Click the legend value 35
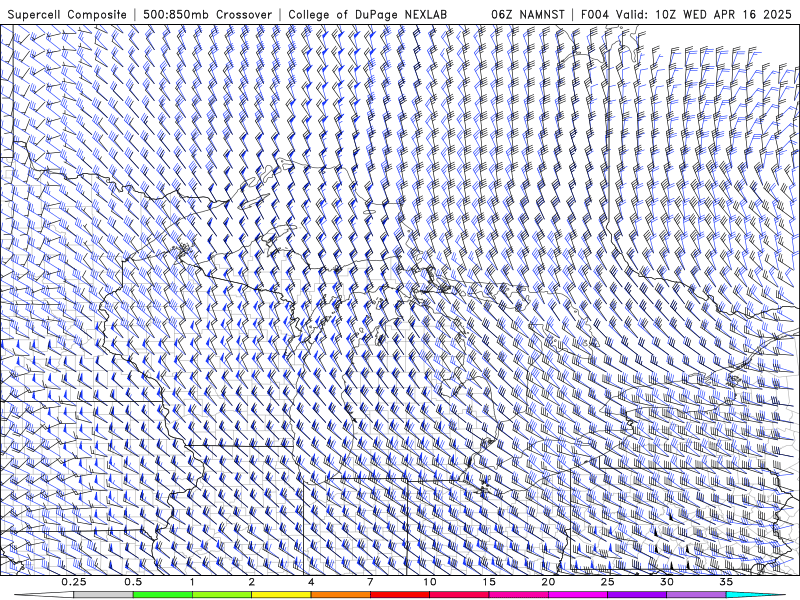This screenshot has height=600, width=800. (726, 582)
